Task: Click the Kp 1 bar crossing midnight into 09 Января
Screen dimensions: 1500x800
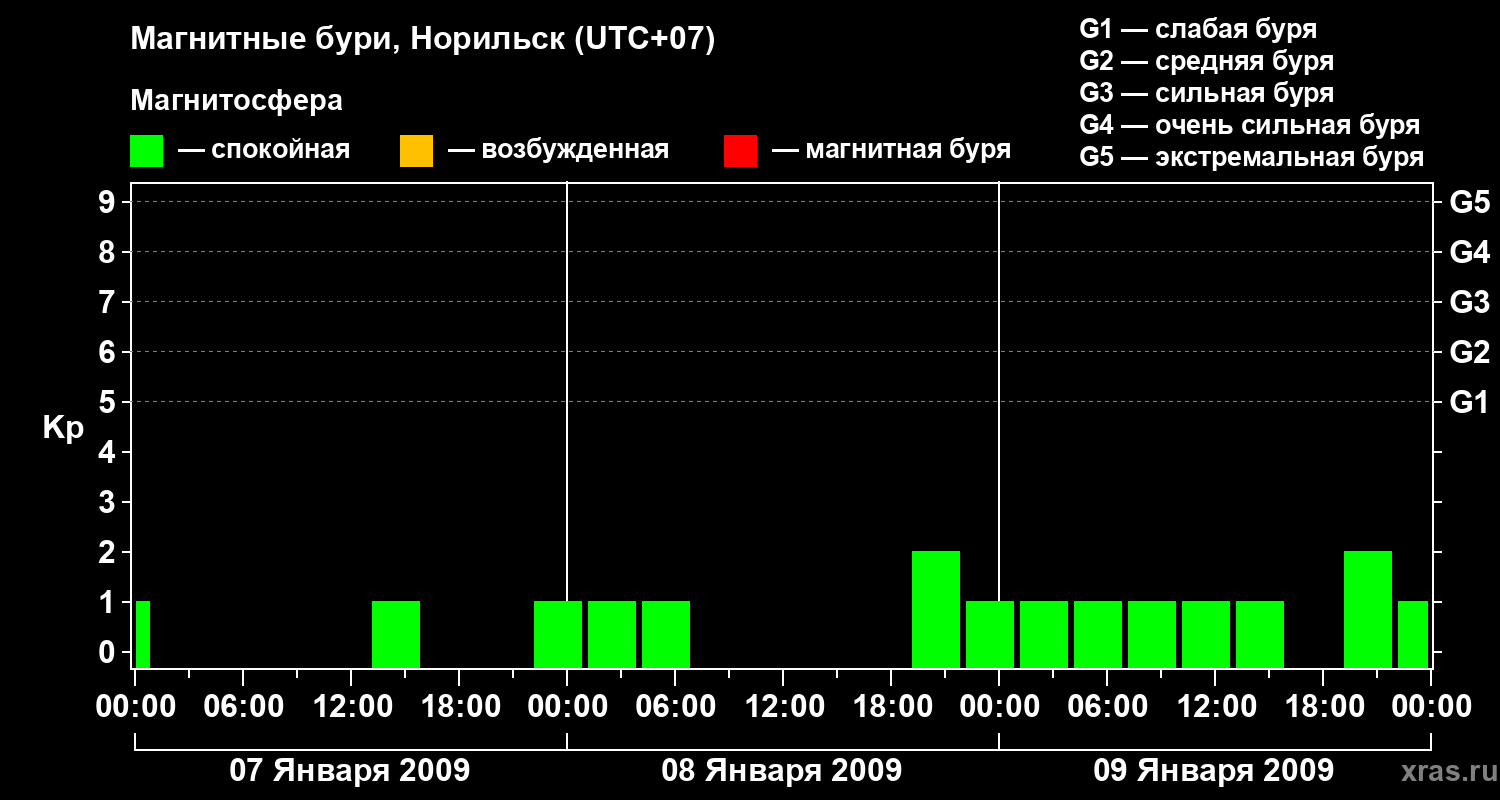Action: tap(990, 634)
